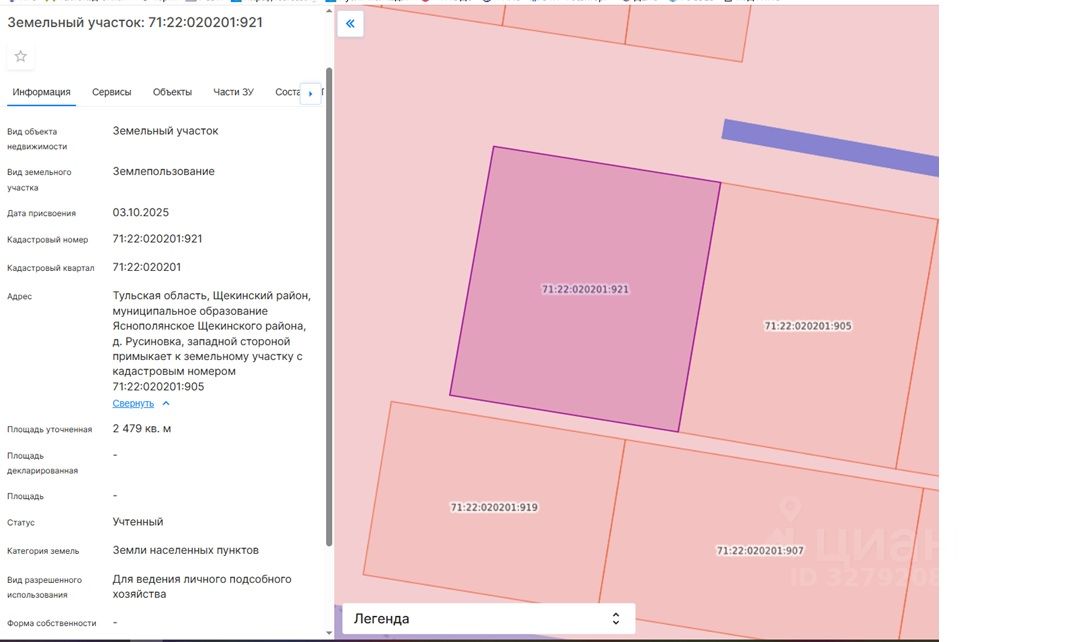Viewport: 1073px width, 642px height.
Task: Click the Легенда up-down arrows icon
Action: click(x=615, y=619)
